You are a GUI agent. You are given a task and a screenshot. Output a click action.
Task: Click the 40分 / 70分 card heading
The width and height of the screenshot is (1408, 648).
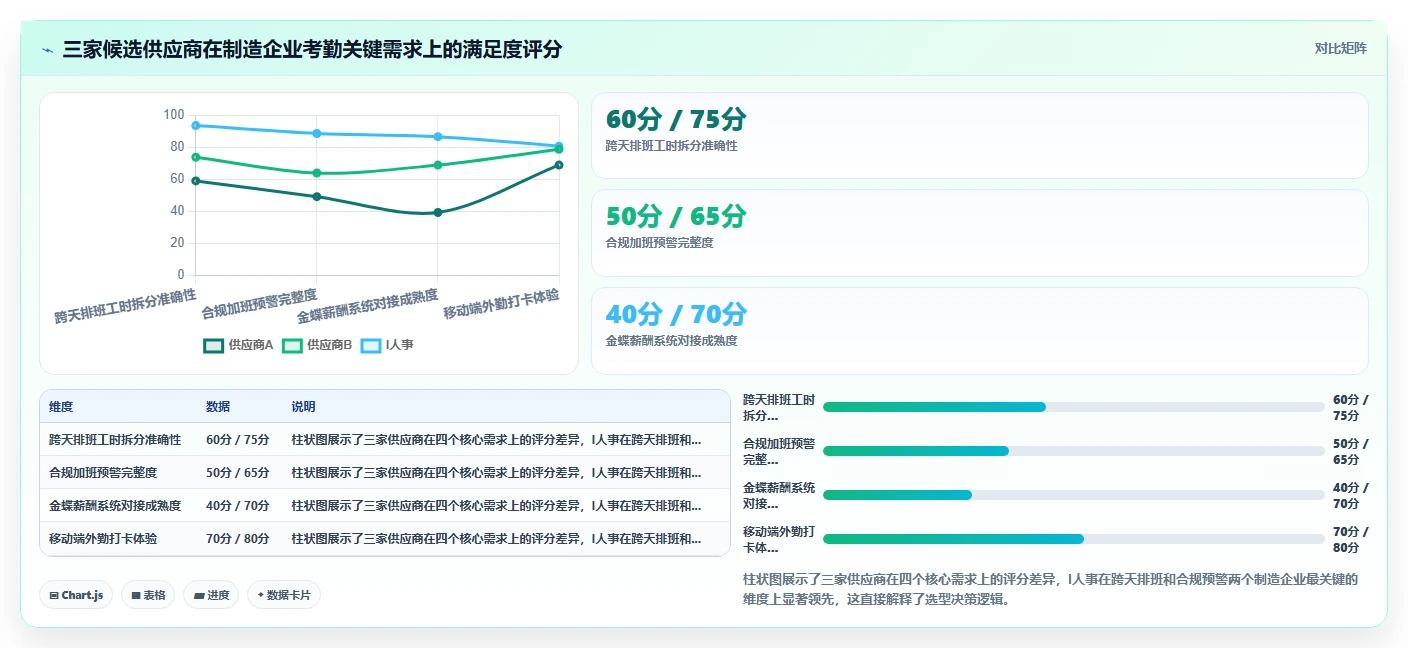(x=676, y=314)
